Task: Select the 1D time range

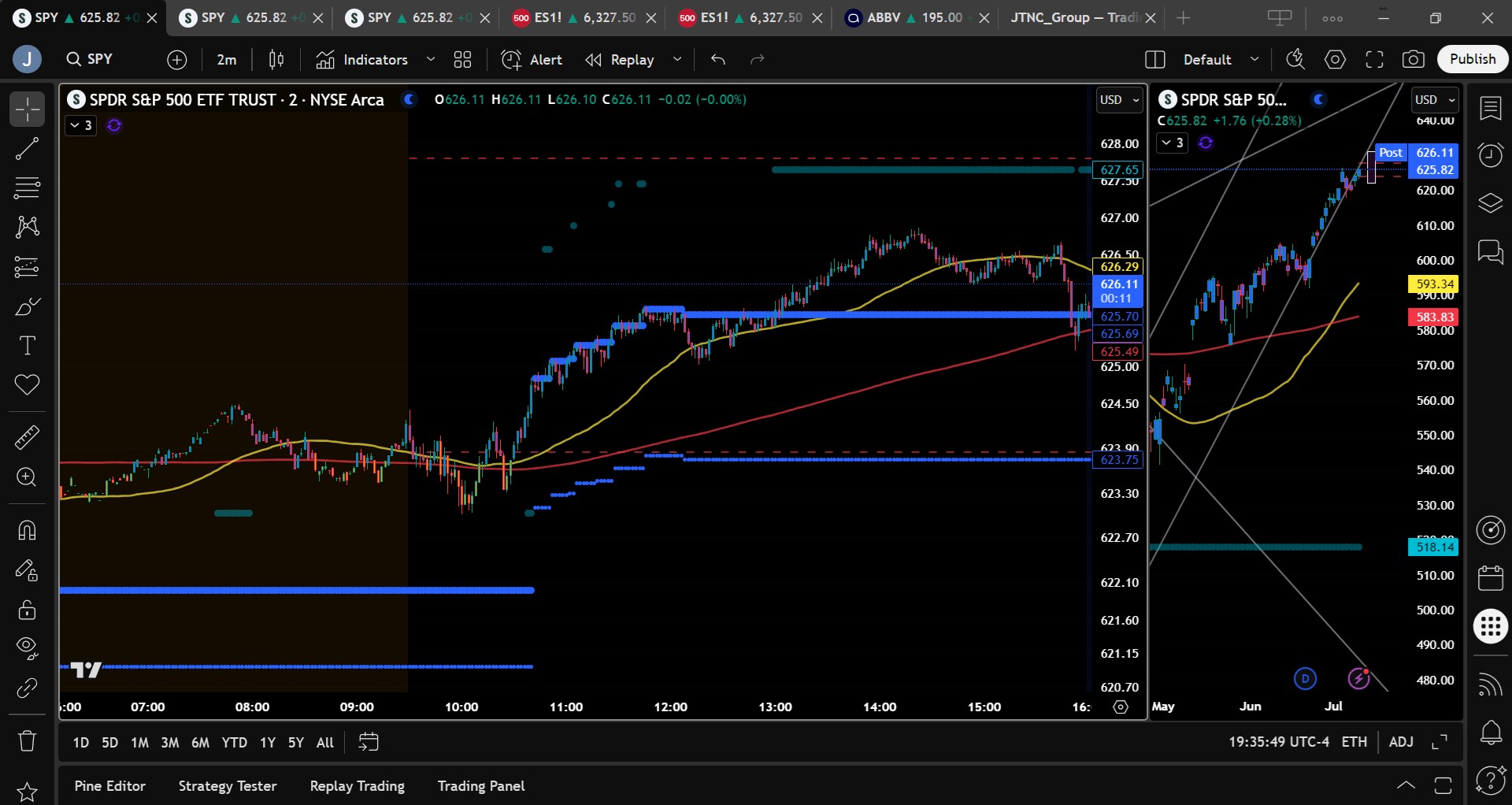Action: [x=81, y=743]
